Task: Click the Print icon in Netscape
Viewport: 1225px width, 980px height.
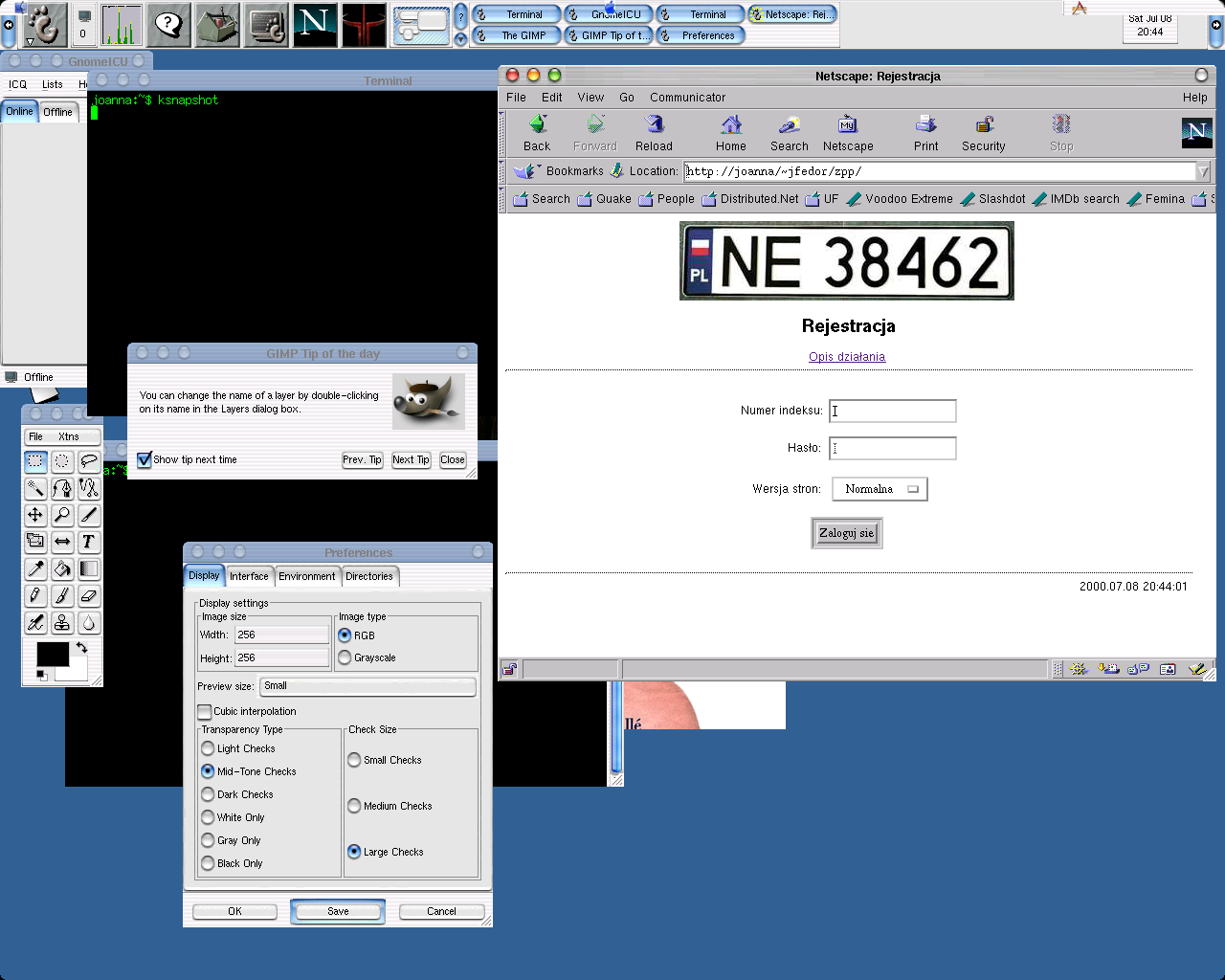Action: (x=925, y=133)
